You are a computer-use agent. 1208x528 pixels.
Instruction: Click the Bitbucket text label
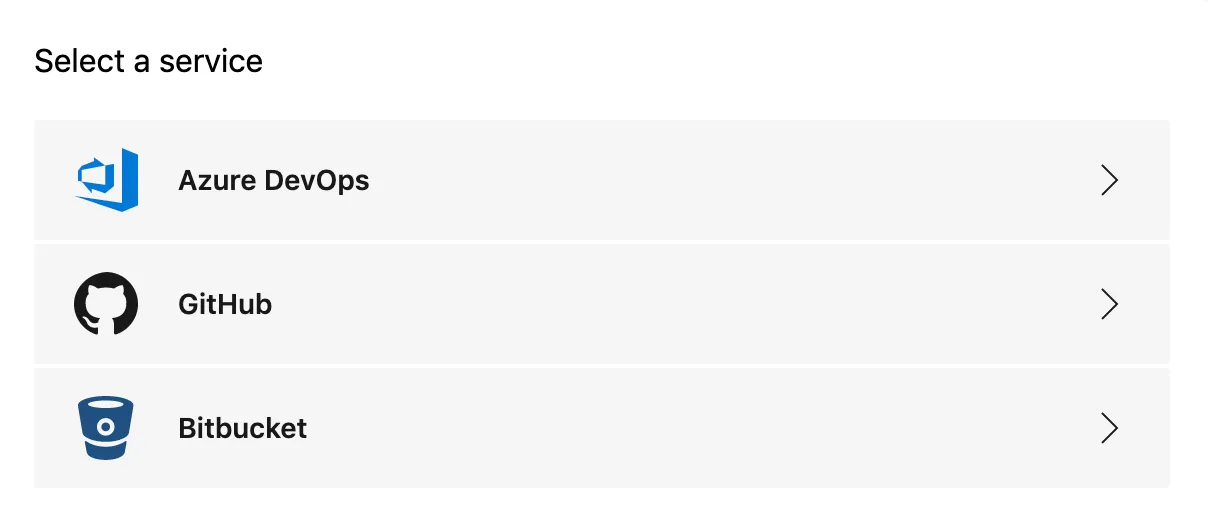click(x=242, y=428)
